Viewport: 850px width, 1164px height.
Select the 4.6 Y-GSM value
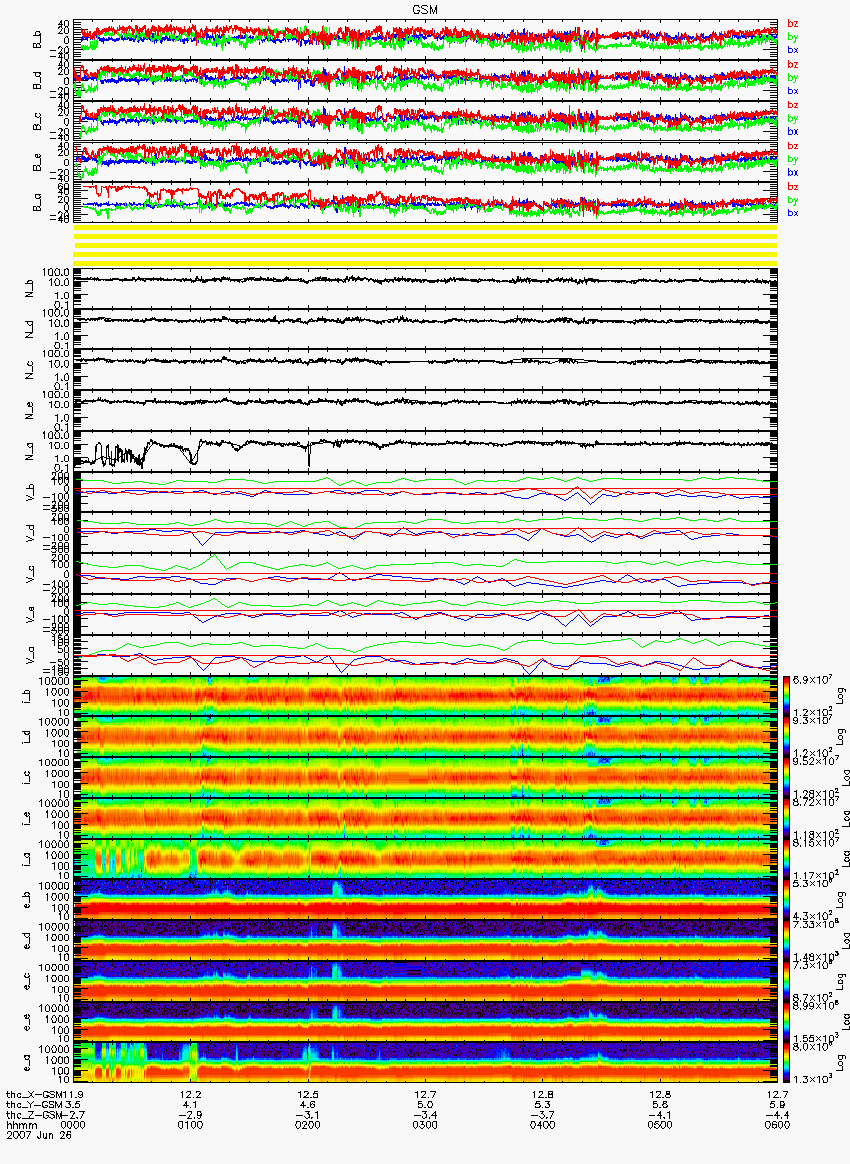tap(308, 1105)
